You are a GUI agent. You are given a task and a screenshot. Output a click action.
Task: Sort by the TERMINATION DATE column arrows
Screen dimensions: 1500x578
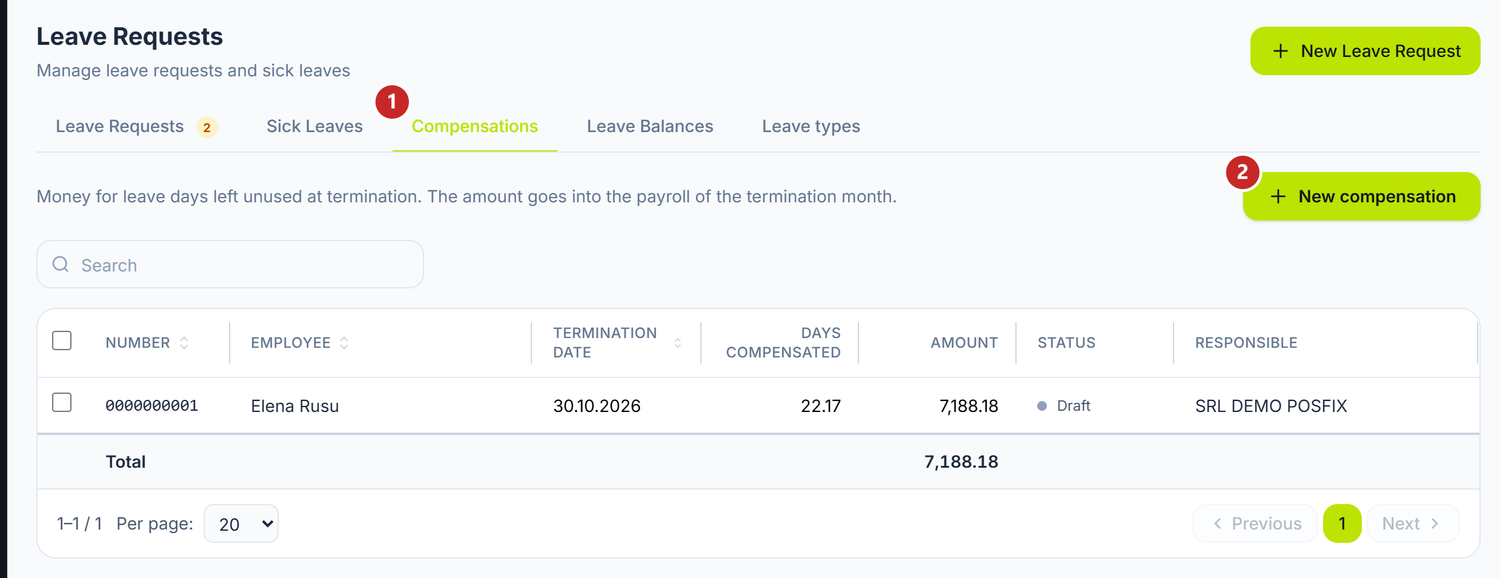click(677, 343)
